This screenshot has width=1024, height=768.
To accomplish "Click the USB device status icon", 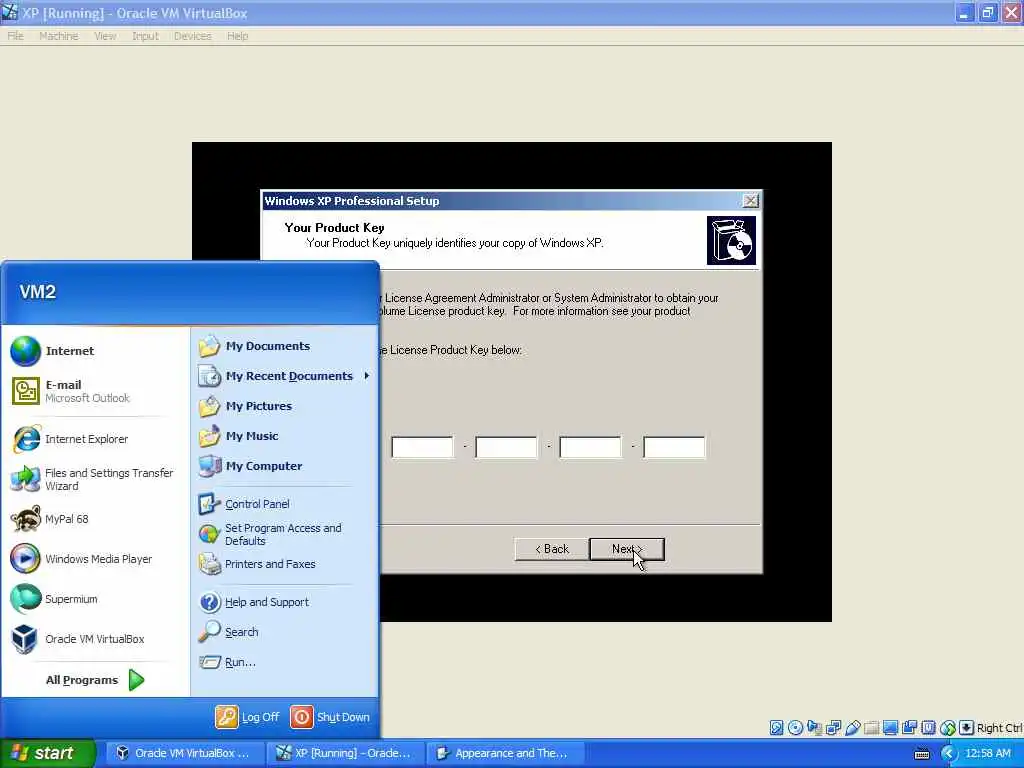I will click(852, 728).
